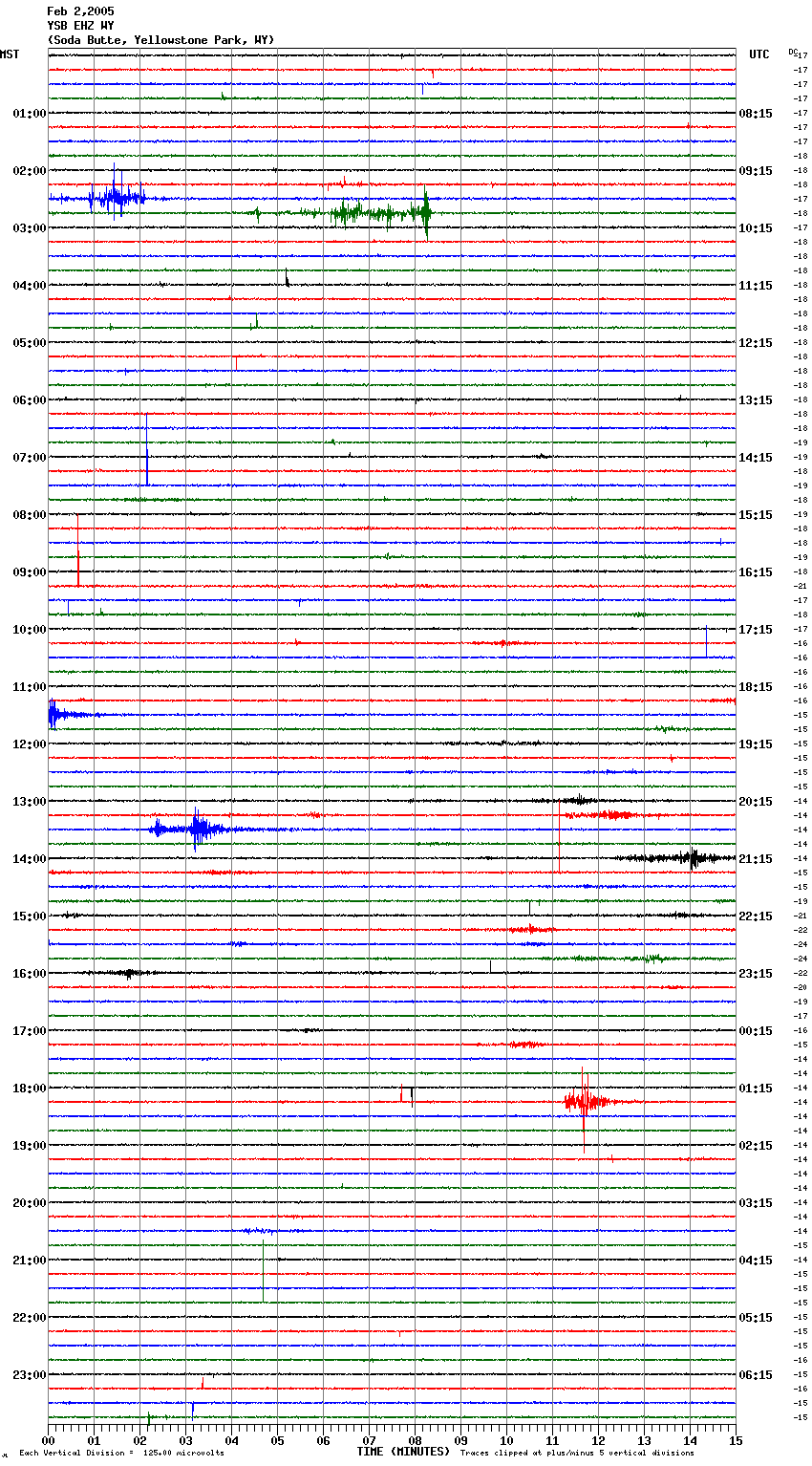812x1466 pixels.
Task: Click the 20:15 UTC time label
Action: [756, 802]
